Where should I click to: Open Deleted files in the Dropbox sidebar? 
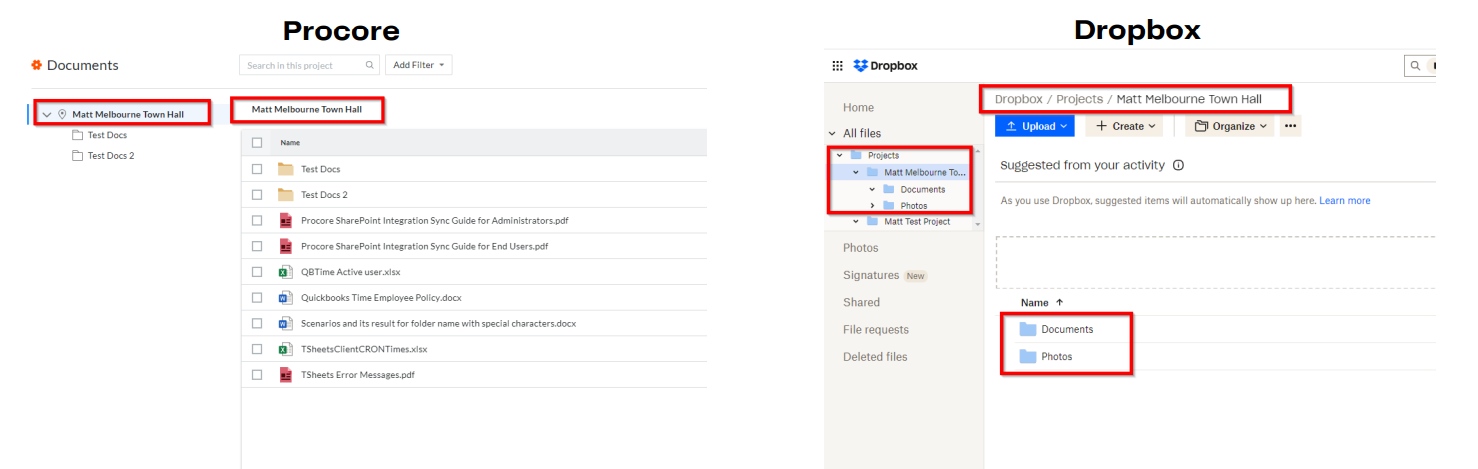pyautogui.click(x=875, y=356)
